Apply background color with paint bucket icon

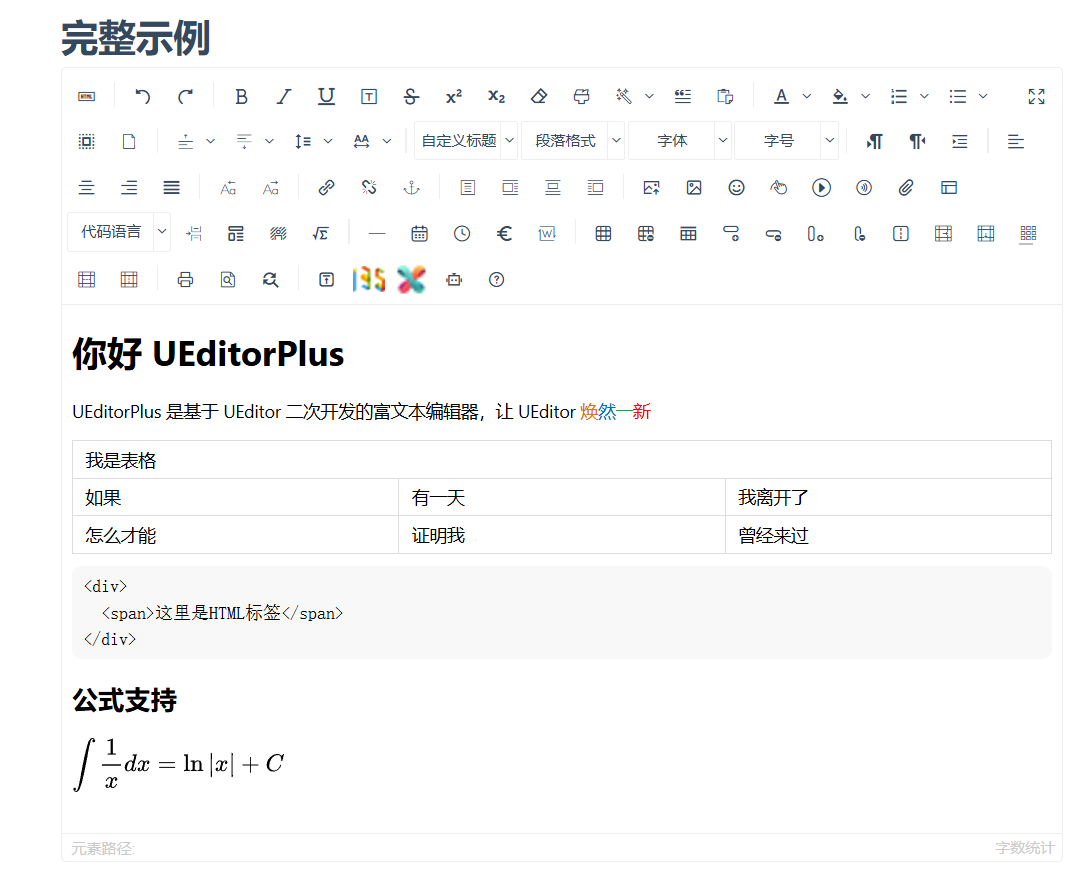tap(840, 96)
